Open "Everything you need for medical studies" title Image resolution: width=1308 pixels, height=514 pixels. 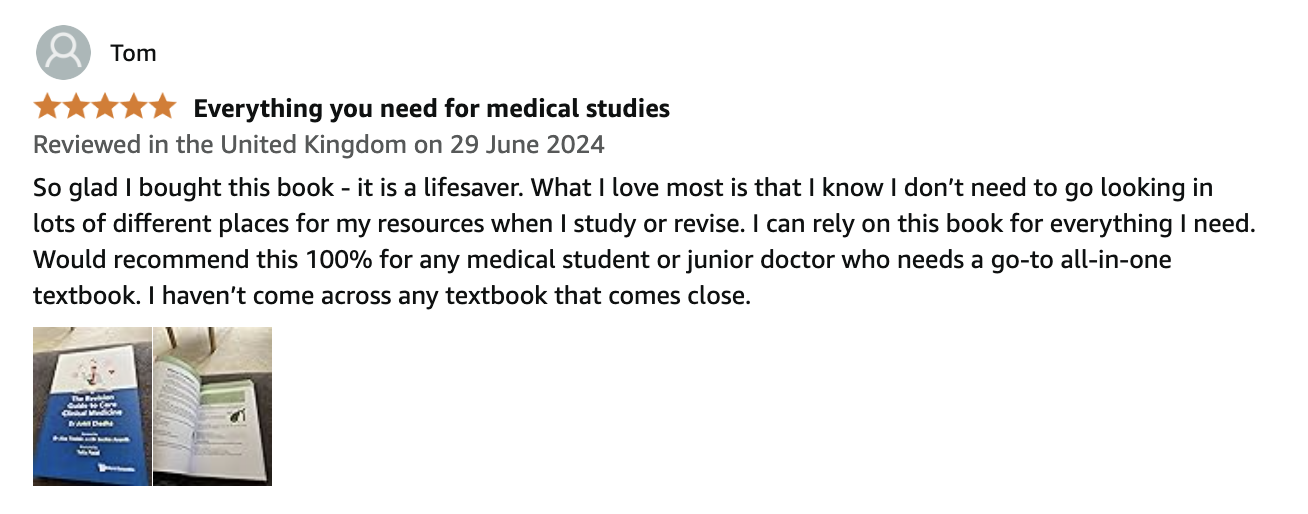click(431, 108)
